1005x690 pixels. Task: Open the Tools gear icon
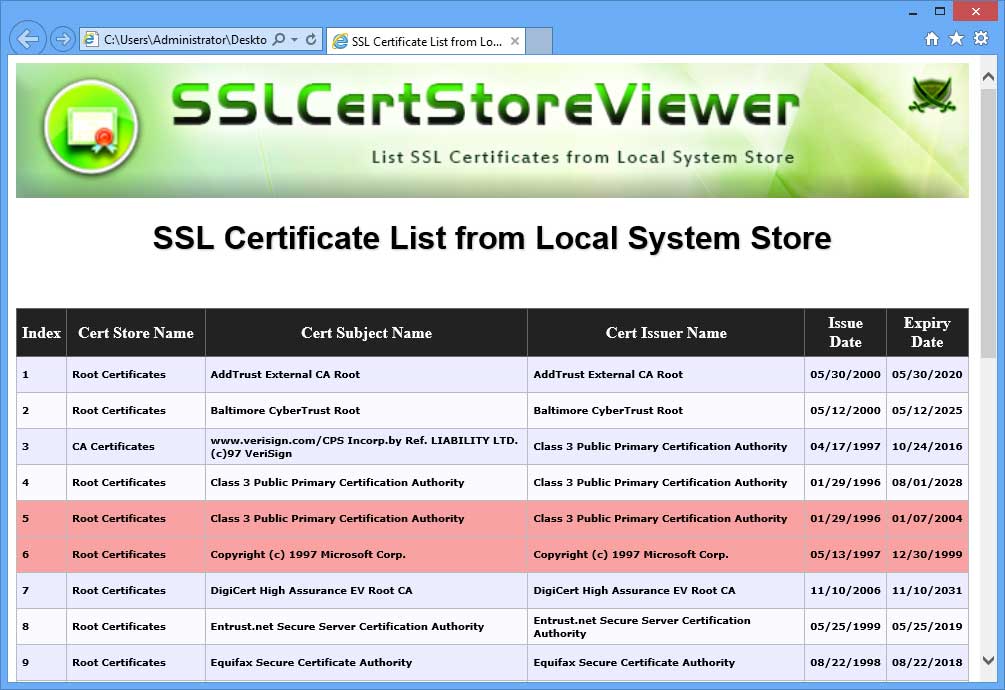point(981,38)
